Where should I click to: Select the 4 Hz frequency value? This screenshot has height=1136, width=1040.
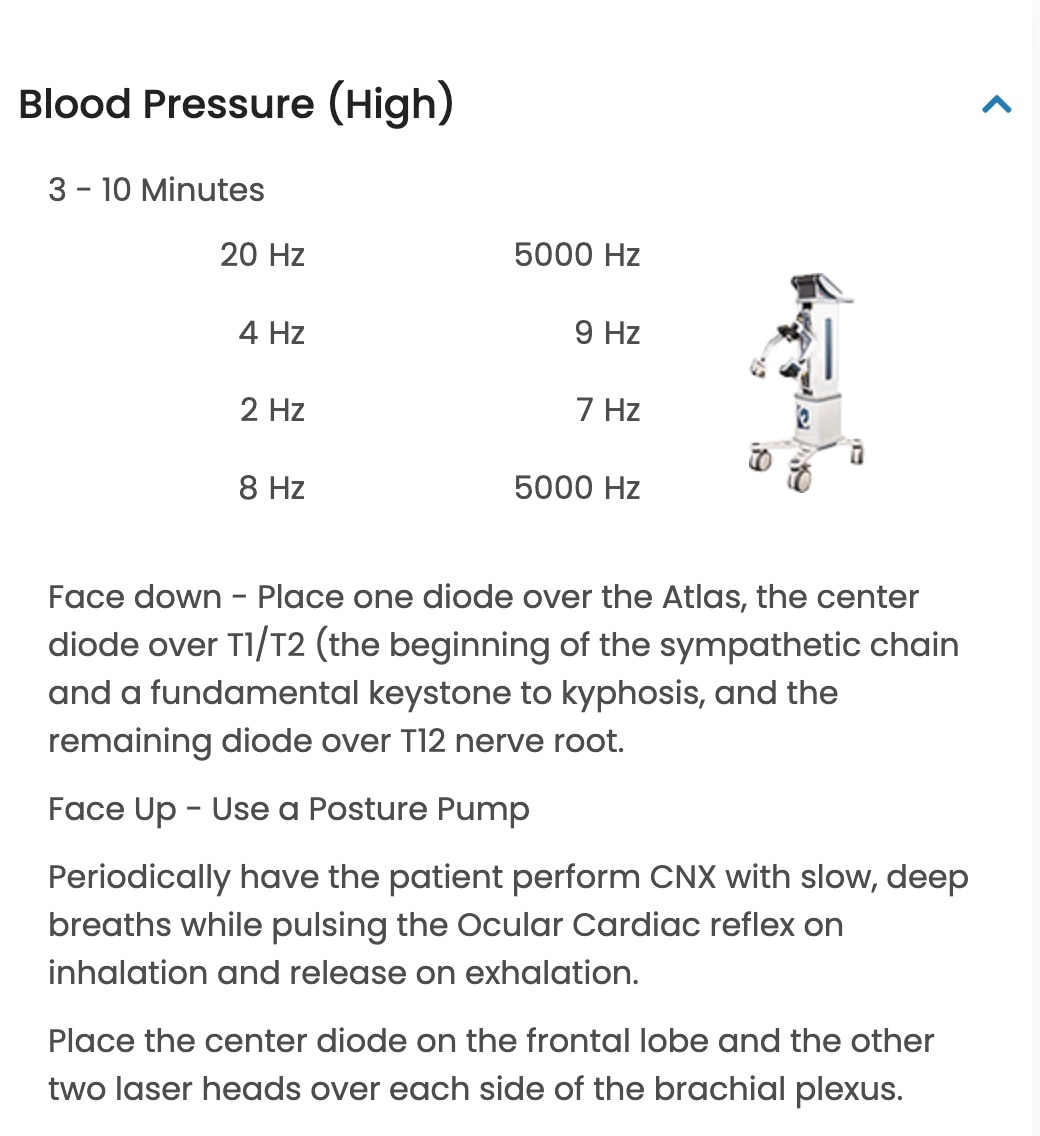[271, 333]
